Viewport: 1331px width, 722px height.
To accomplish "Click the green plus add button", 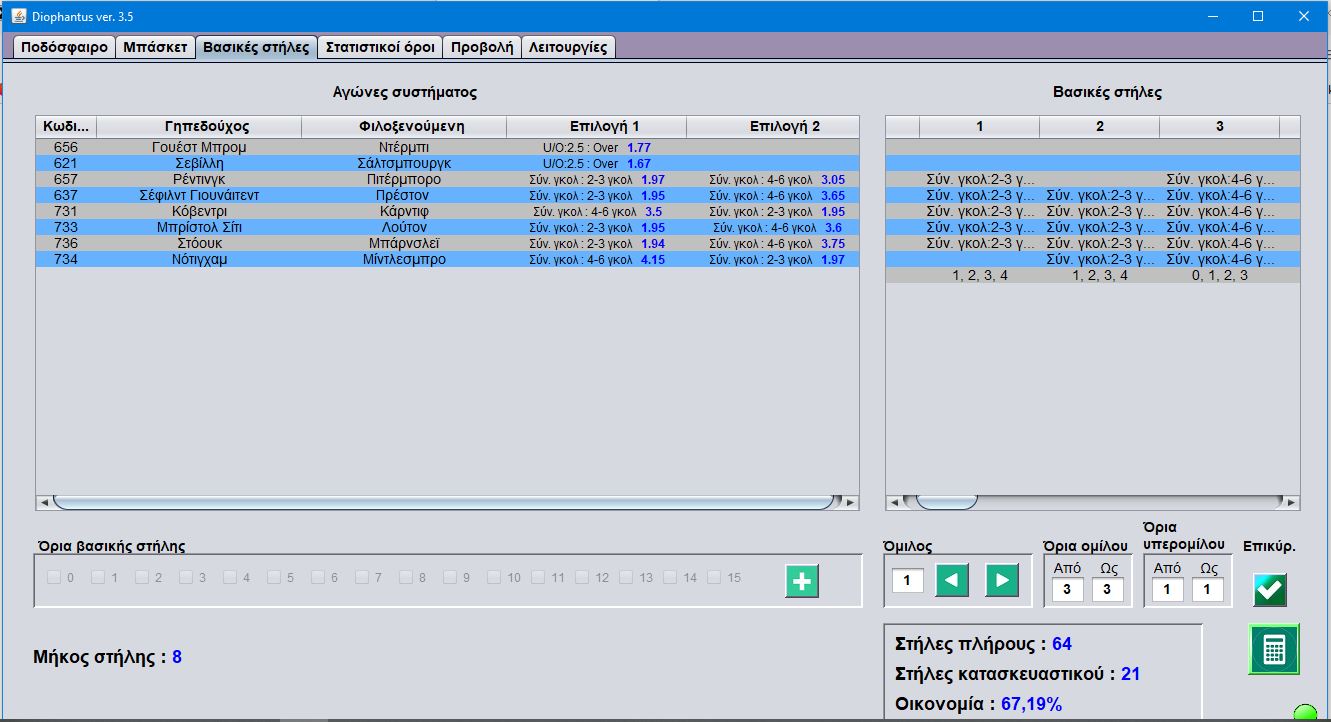I will click(802, 581).
